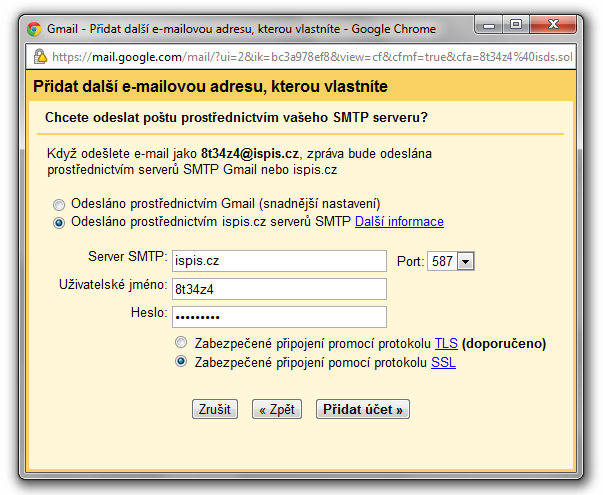The height and width of the screenshot is (495, 603).
Task: Minimize the Gmail popup window
Action: click(486, 23)
